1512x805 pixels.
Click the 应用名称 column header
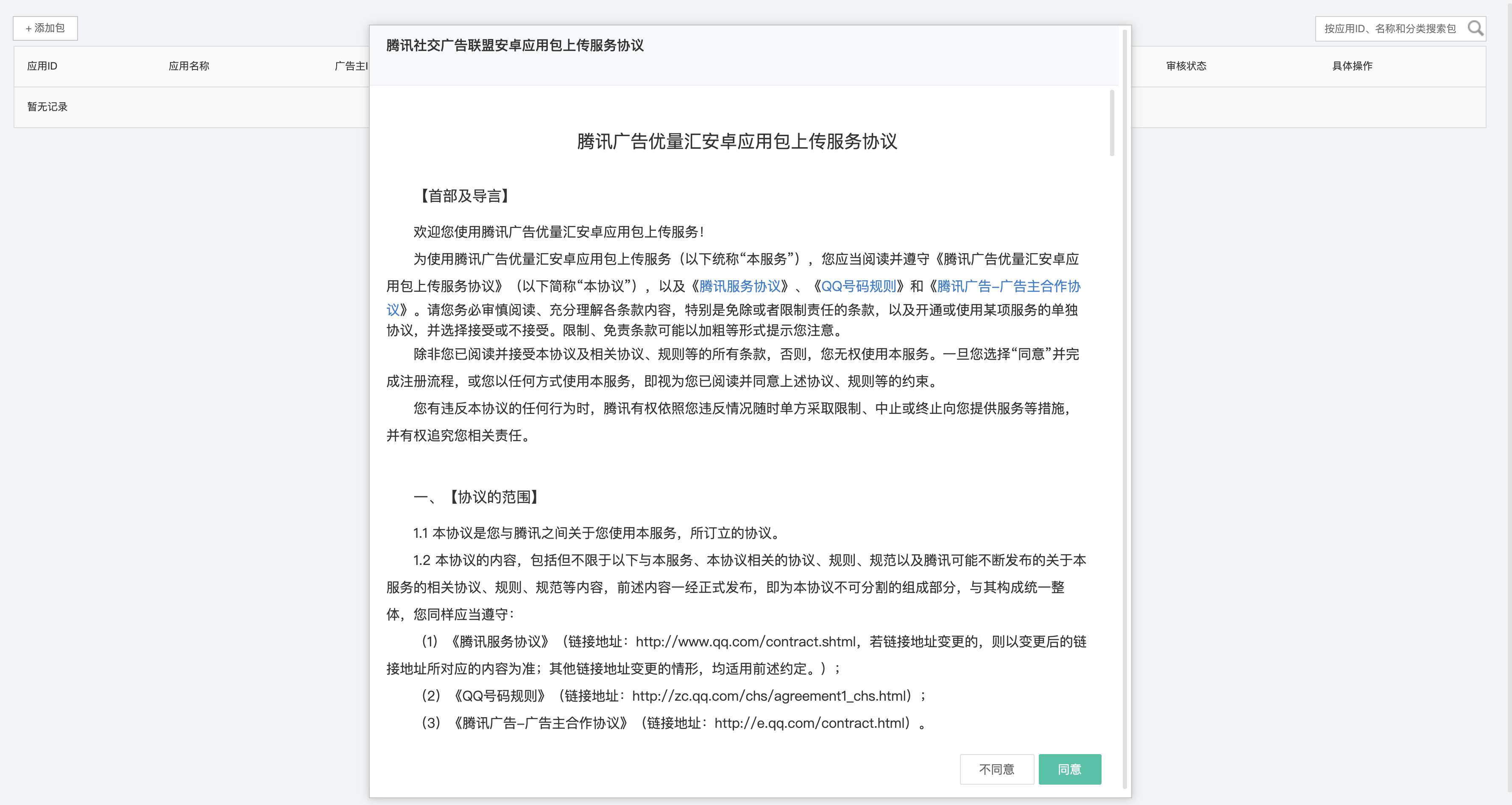[x=189, y=66]
